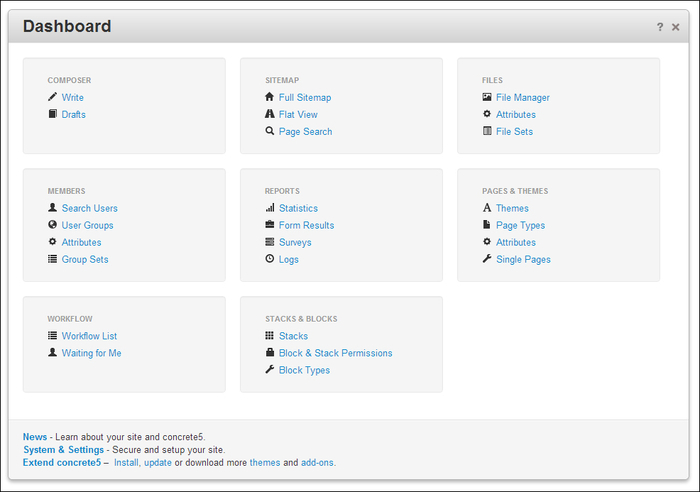Click the briefcase icon beside Form Results
This screenshot has height=492, width=700.
tap(269, 225)
